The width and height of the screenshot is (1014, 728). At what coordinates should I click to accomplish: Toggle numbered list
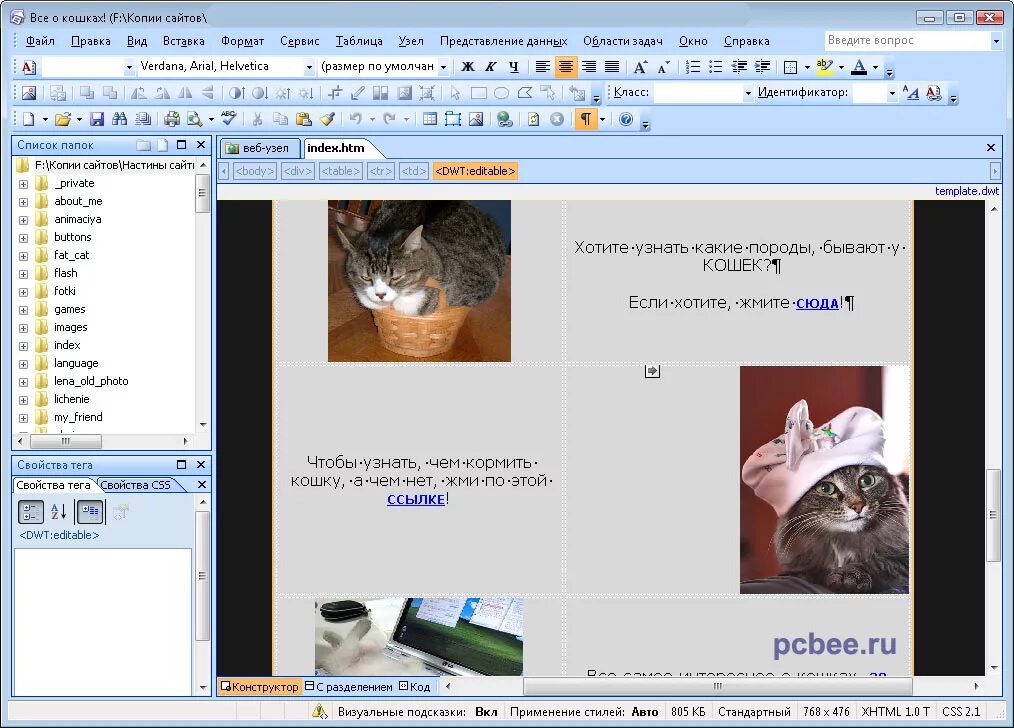coord(692,67)
